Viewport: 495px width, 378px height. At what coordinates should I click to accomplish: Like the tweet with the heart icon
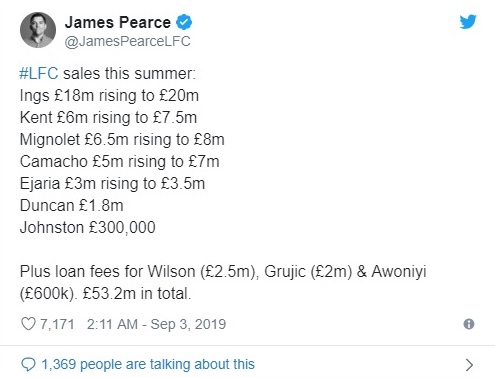[x=28, y=324]
